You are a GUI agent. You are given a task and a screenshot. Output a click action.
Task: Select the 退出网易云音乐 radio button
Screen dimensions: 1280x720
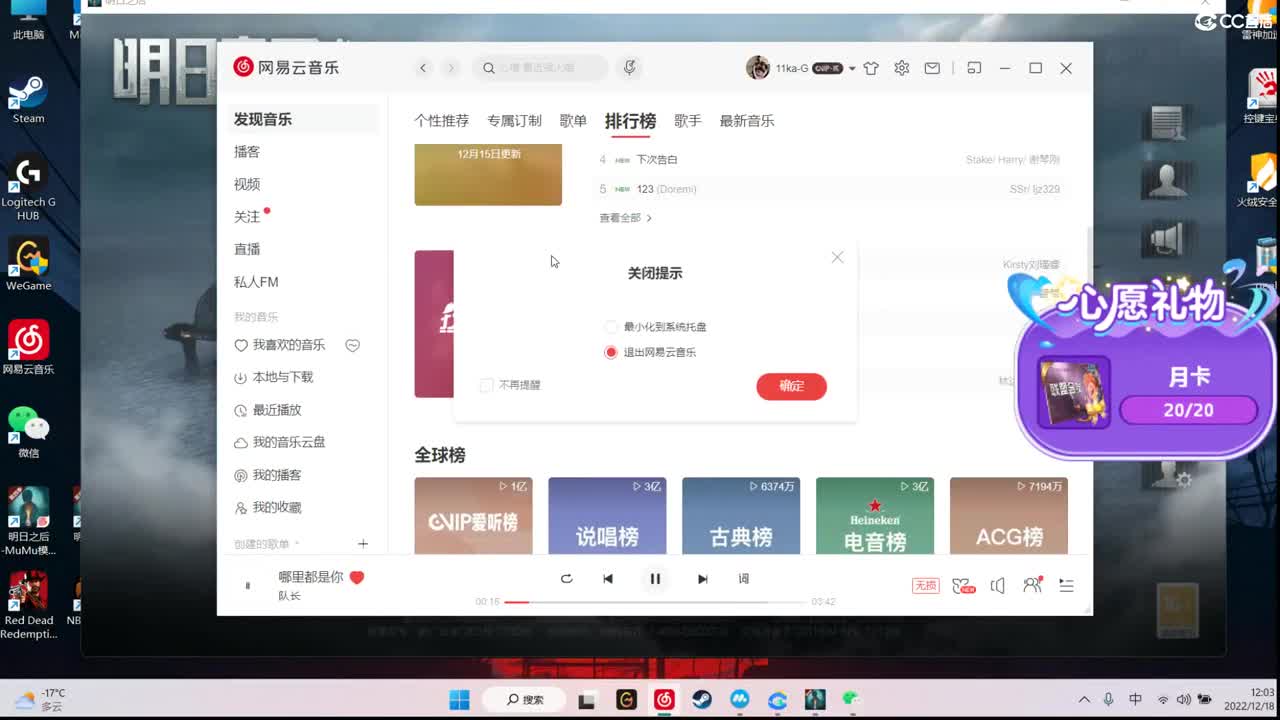610,352
